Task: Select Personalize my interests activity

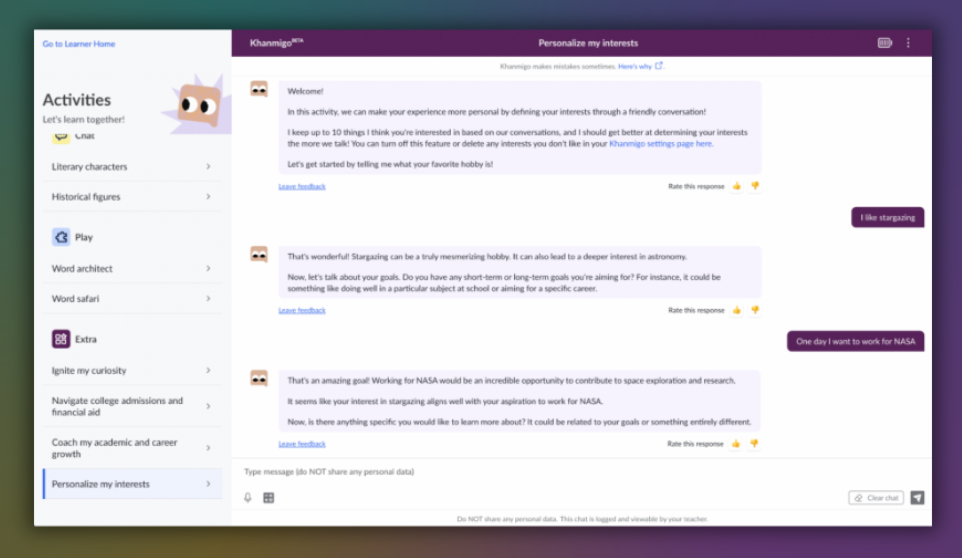Action: tap(132, 484)
